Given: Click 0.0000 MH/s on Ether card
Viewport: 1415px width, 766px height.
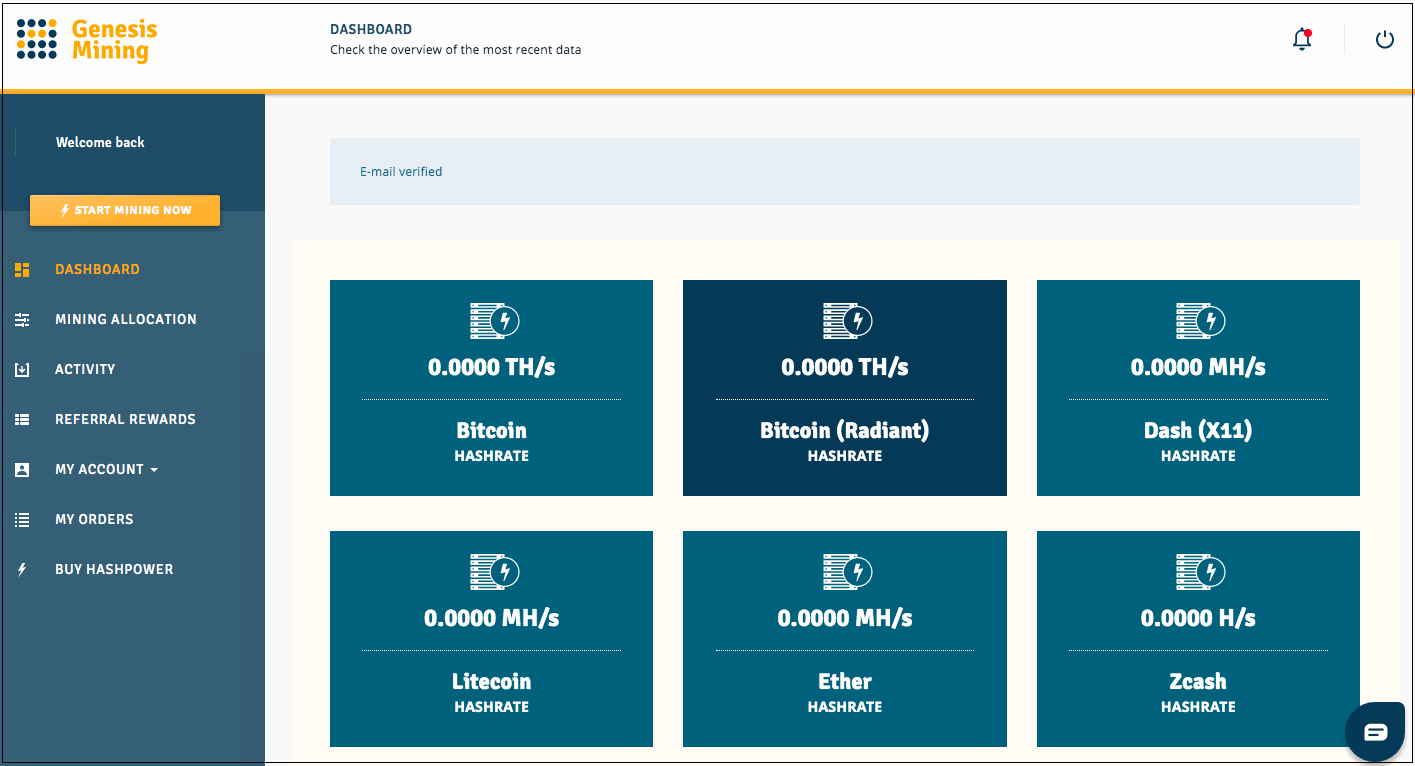Looking at the screenshot, I should pos(845,618).
